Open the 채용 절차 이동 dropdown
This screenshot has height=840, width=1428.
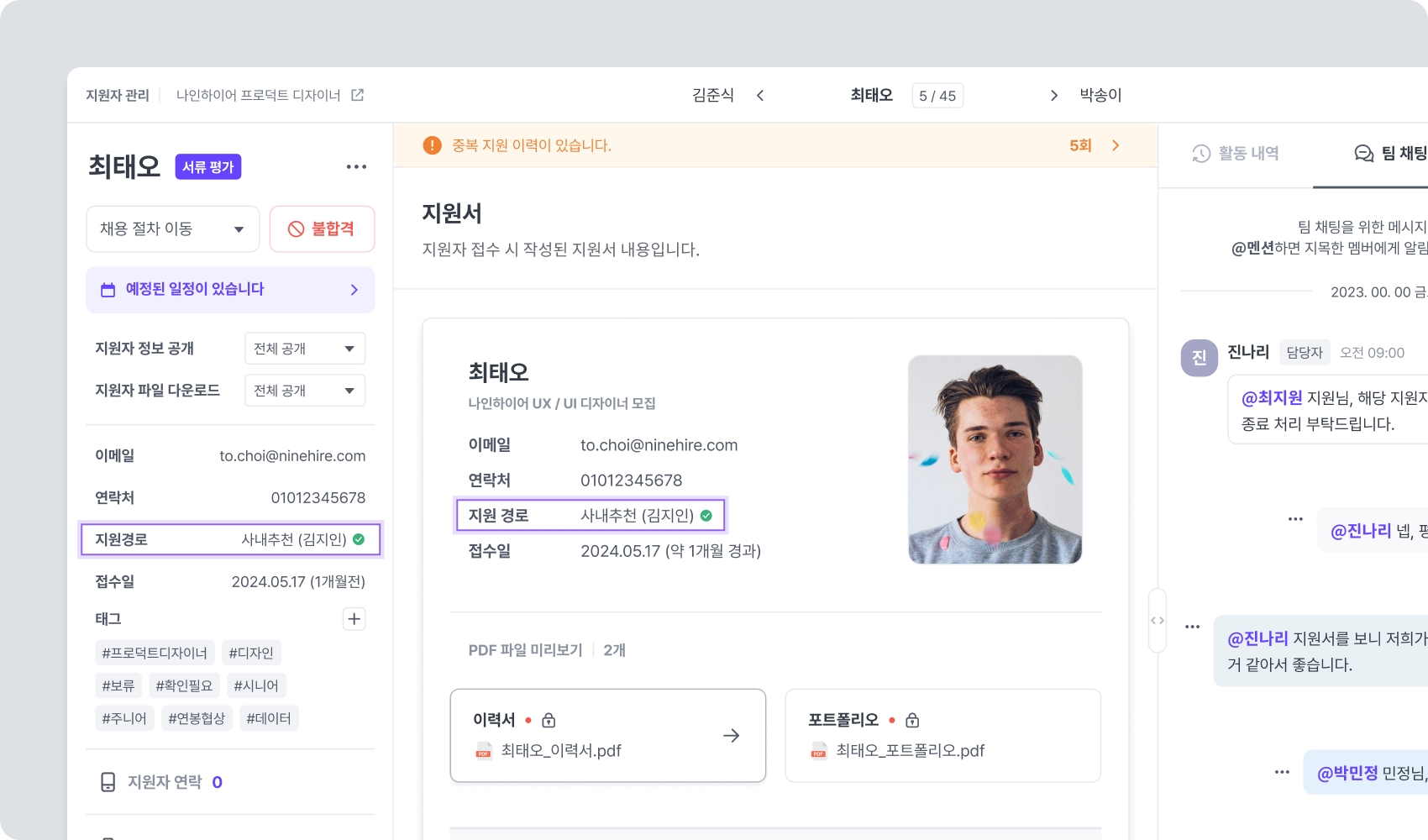173,228
